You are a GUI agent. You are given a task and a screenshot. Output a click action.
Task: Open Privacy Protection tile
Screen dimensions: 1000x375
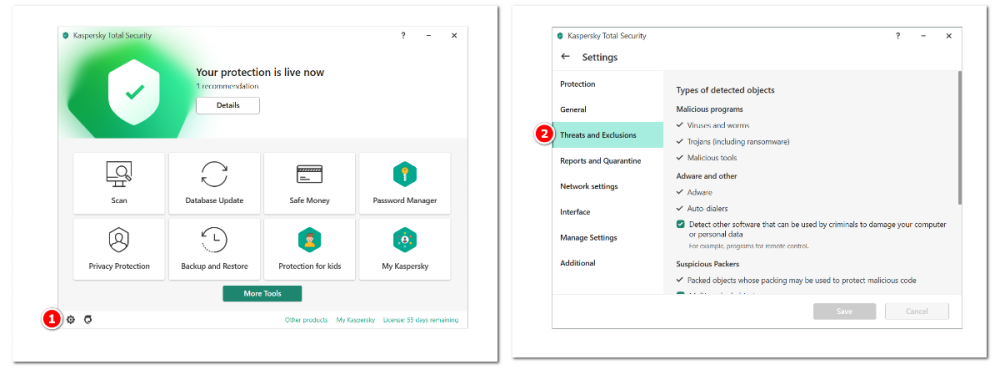pyautogui.click(x=119, y=249)
